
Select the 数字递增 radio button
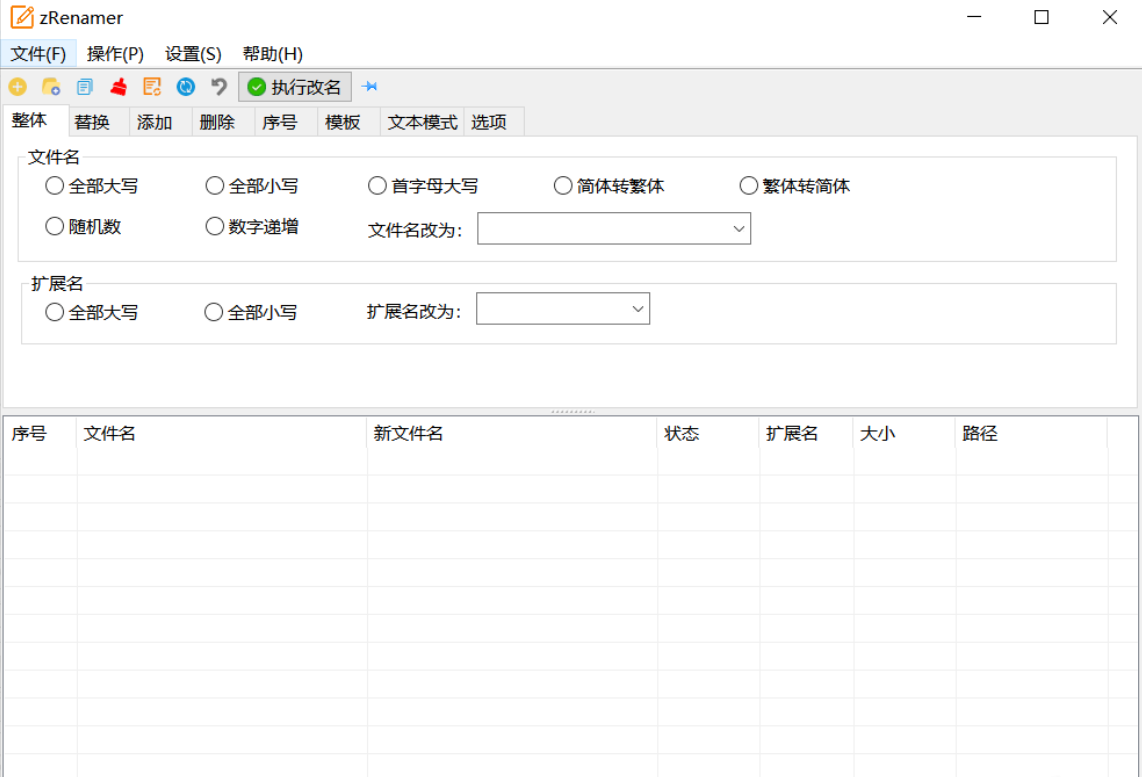[x=214, y=226]
